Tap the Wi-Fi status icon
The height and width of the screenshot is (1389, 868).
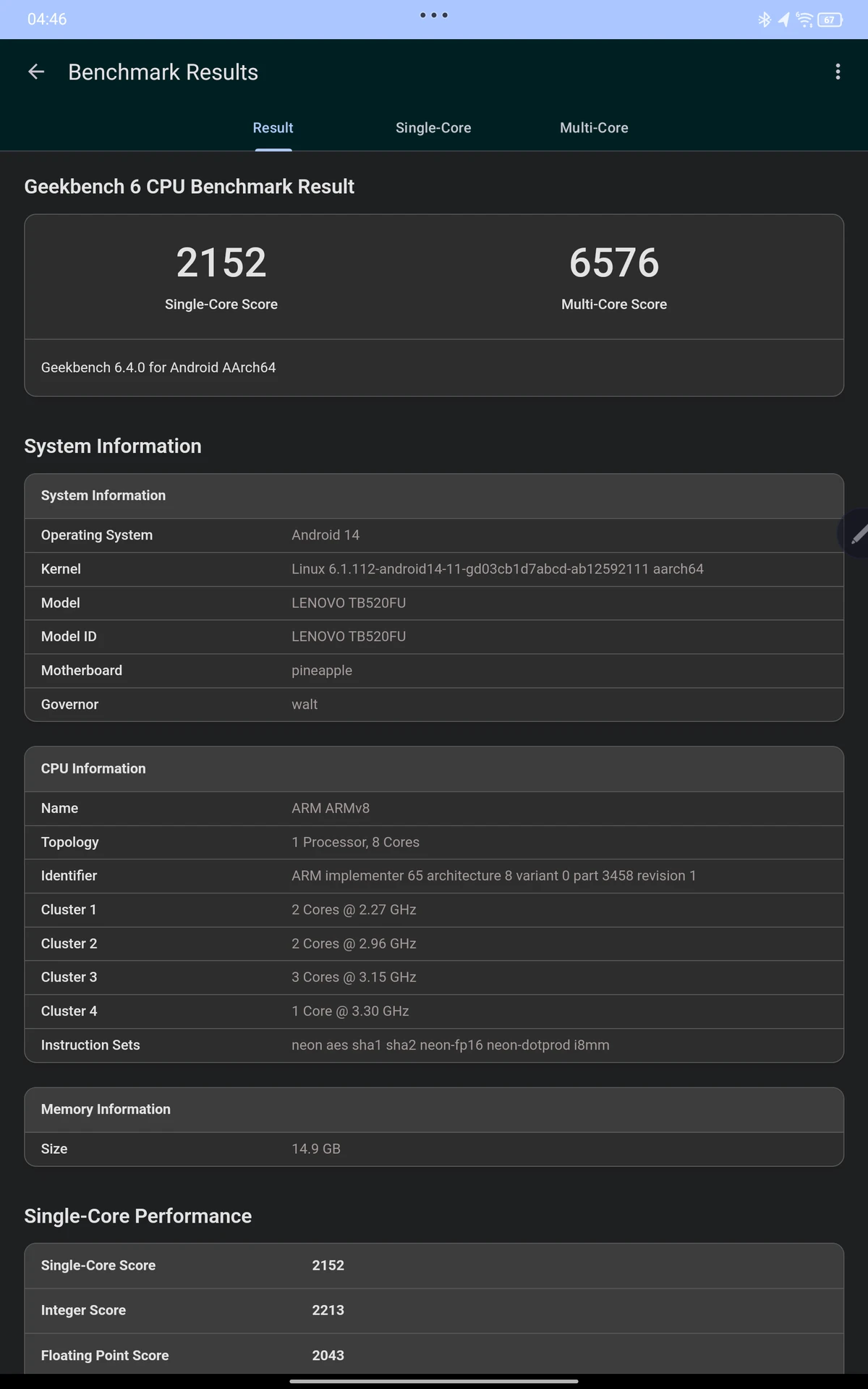click(804, 20)
